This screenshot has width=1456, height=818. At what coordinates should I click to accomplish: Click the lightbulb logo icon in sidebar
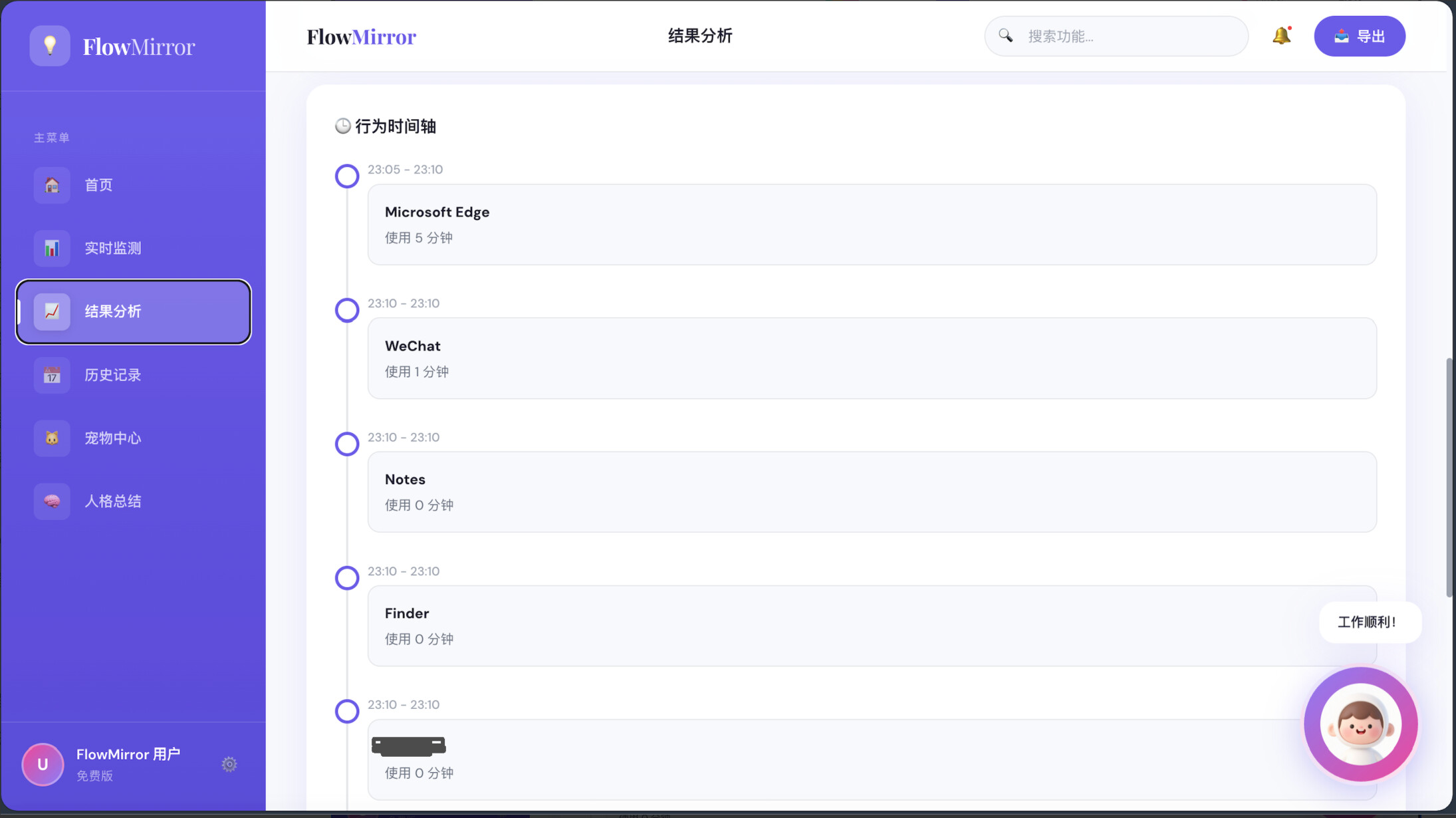pos(50,46)
